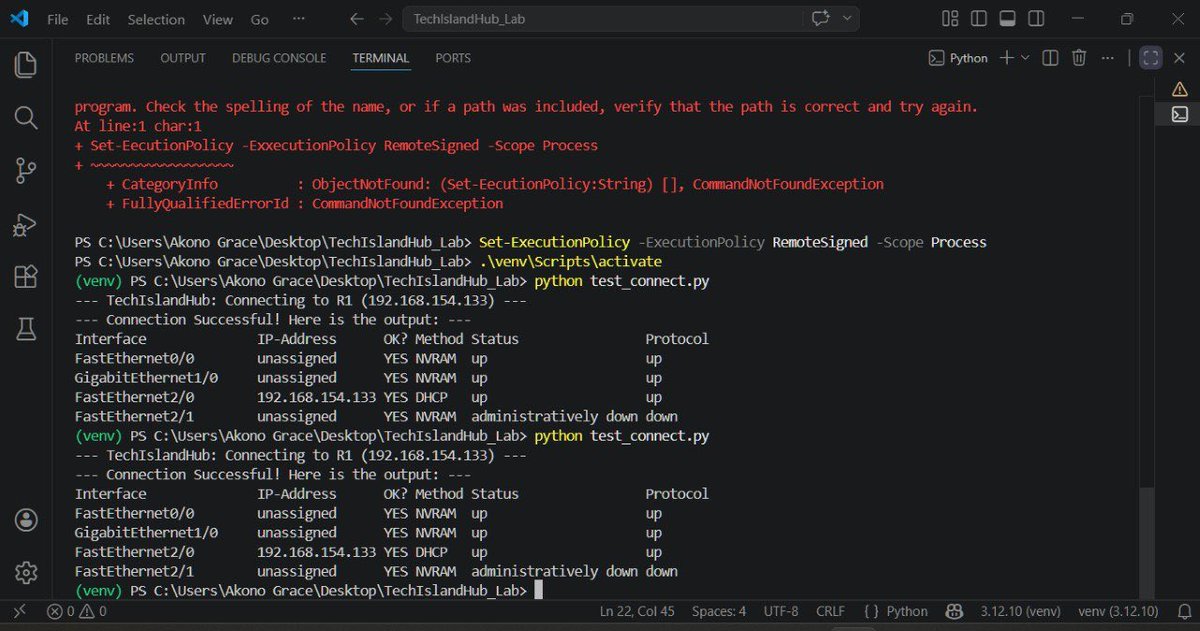Open the File menu
1200x631 pixels.
(58, 19)
